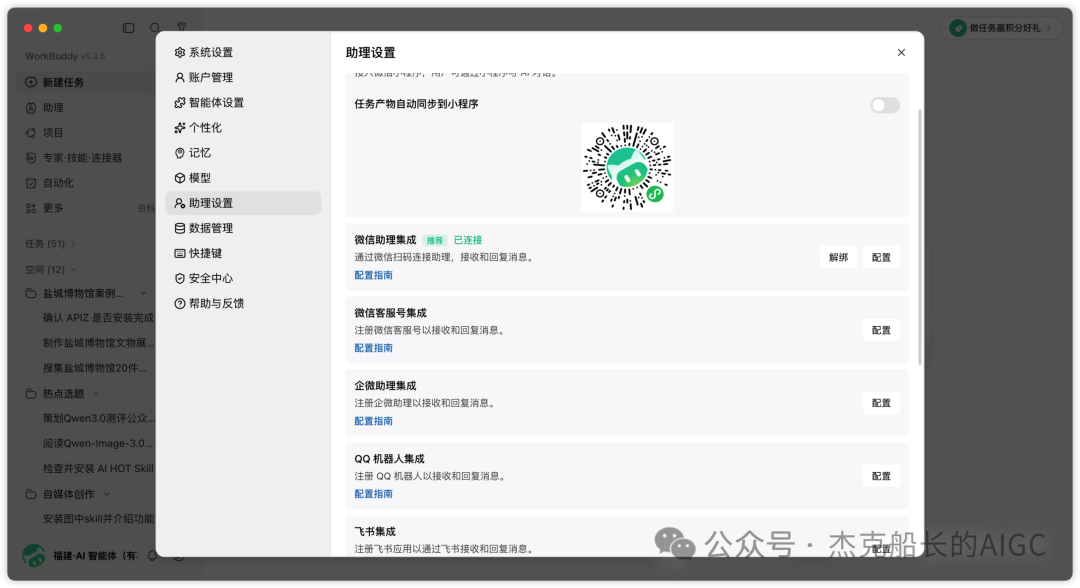Click the search icon in main window title bar
The image size is (1080, 588).
(x=155, y=28)
